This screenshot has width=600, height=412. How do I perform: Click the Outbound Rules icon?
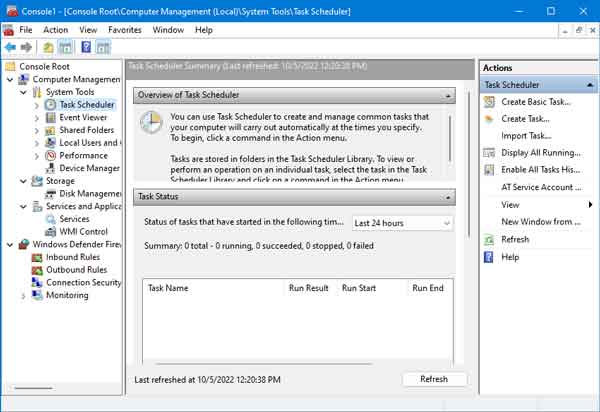[37, 270]
